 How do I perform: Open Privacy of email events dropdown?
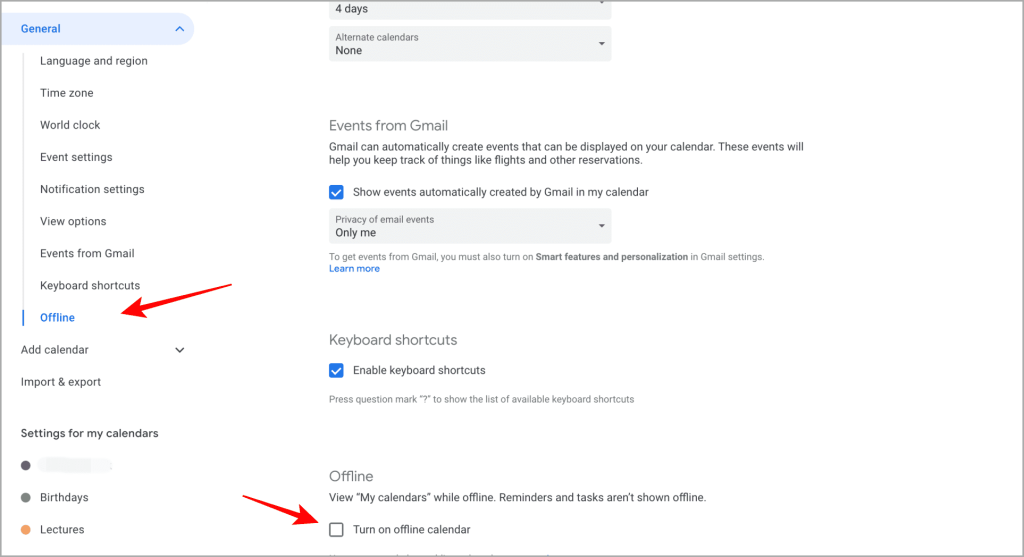click(x=470, y=226)
